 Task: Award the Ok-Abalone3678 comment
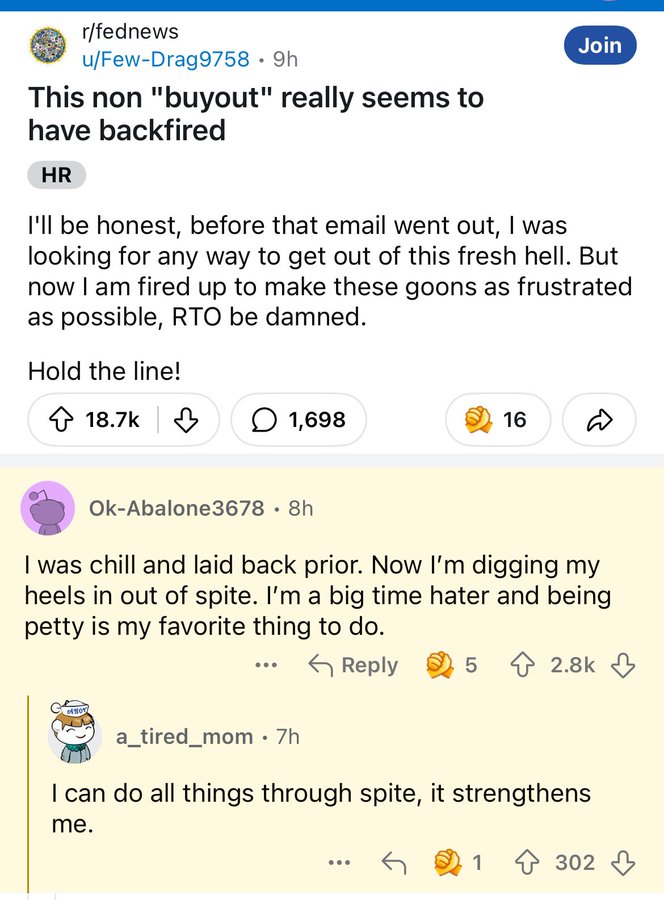tap(440, 665)
